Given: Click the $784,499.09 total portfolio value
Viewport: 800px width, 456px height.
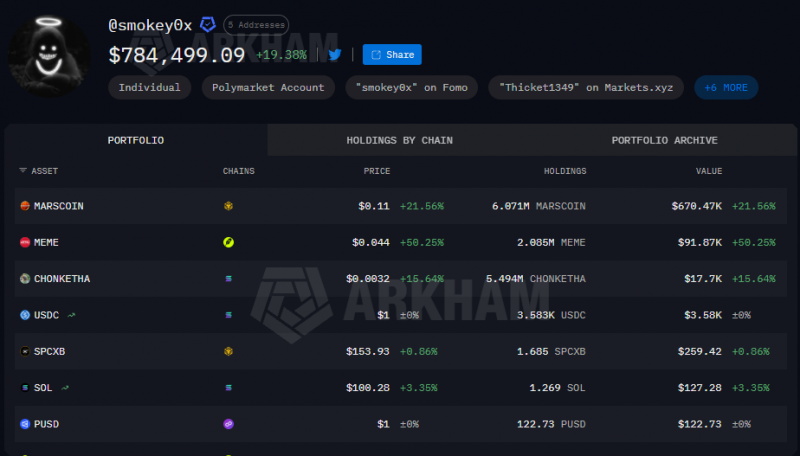Looking at the screenshot, I should [177, 55].
